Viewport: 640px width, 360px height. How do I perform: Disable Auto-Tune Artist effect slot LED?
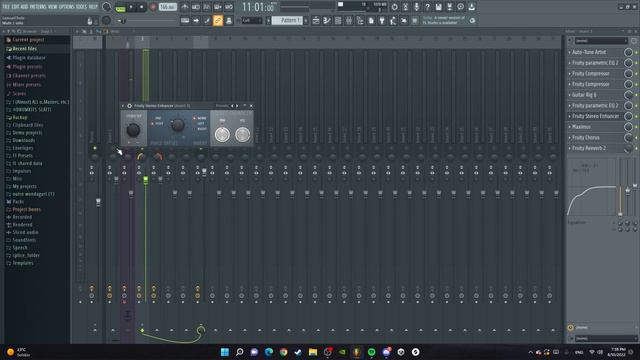point(636,52)
